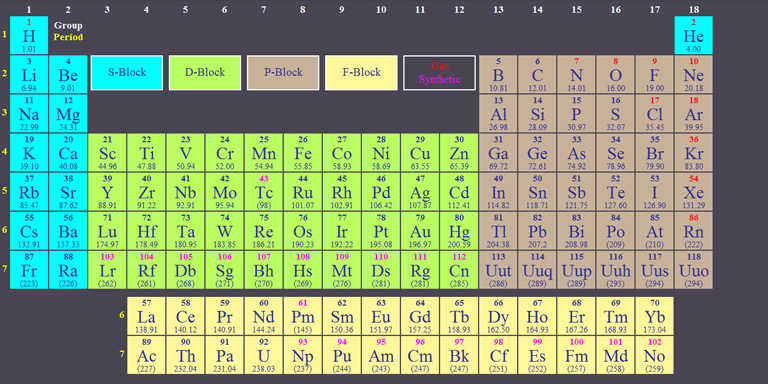Select the Lanthanum (La) element tile

pyautogui.click(x=146, y=316)
